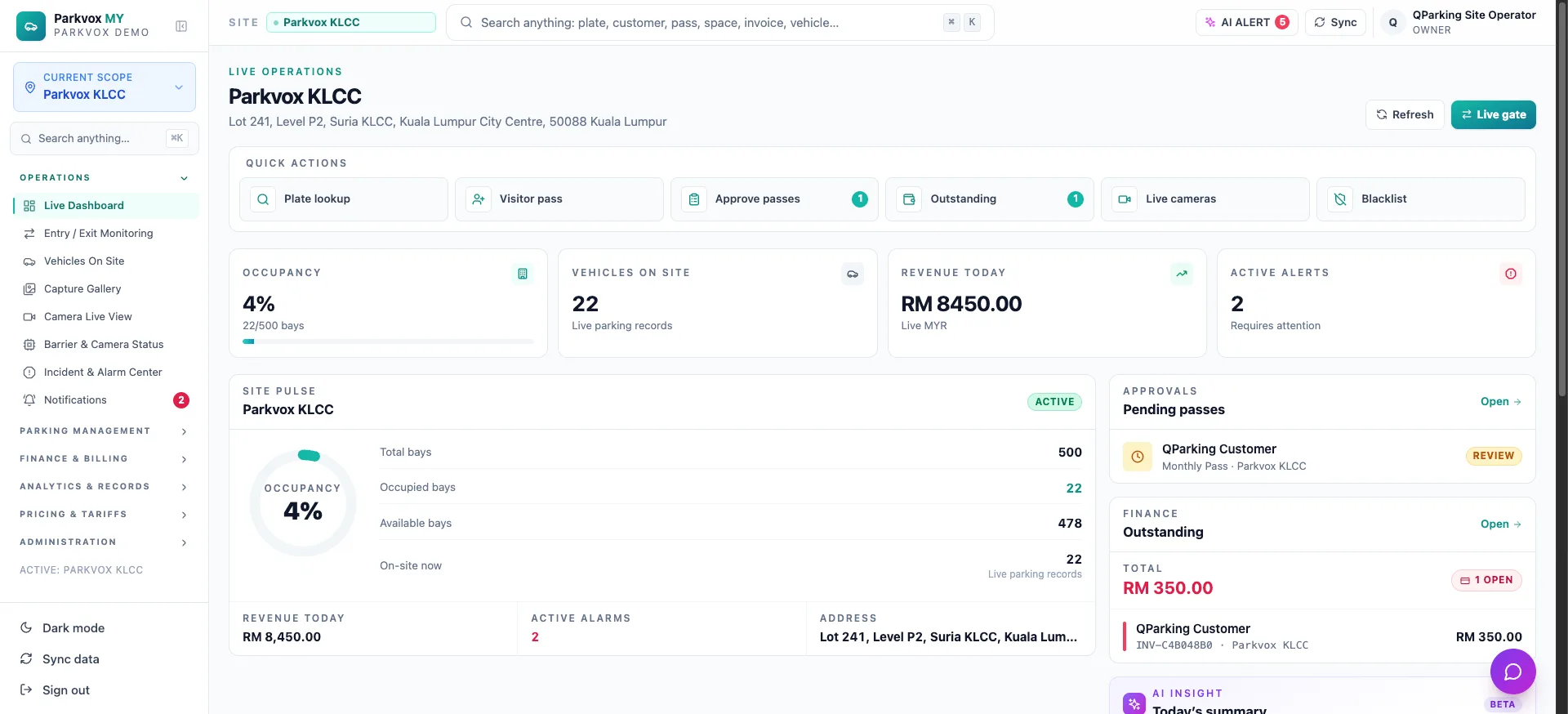Expand Pricing & Tariffs section
Viewport: 1568px width, 714px height.
[105, 515]
